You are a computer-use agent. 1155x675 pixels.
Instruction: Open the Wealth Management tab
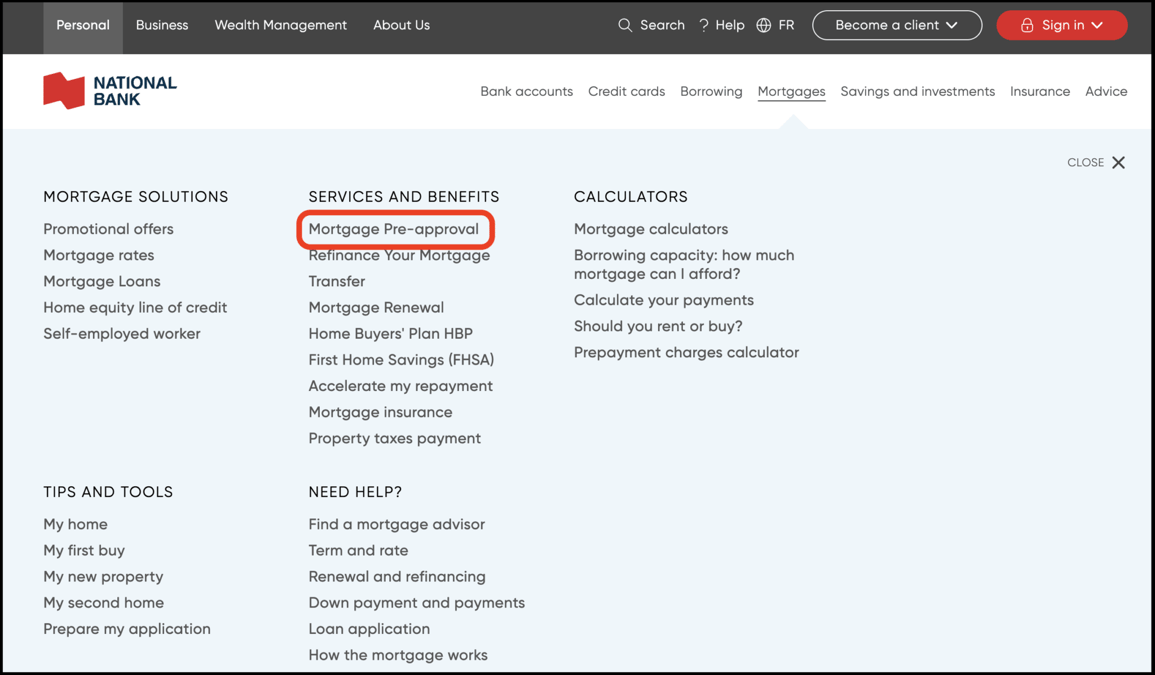point(280,25)
